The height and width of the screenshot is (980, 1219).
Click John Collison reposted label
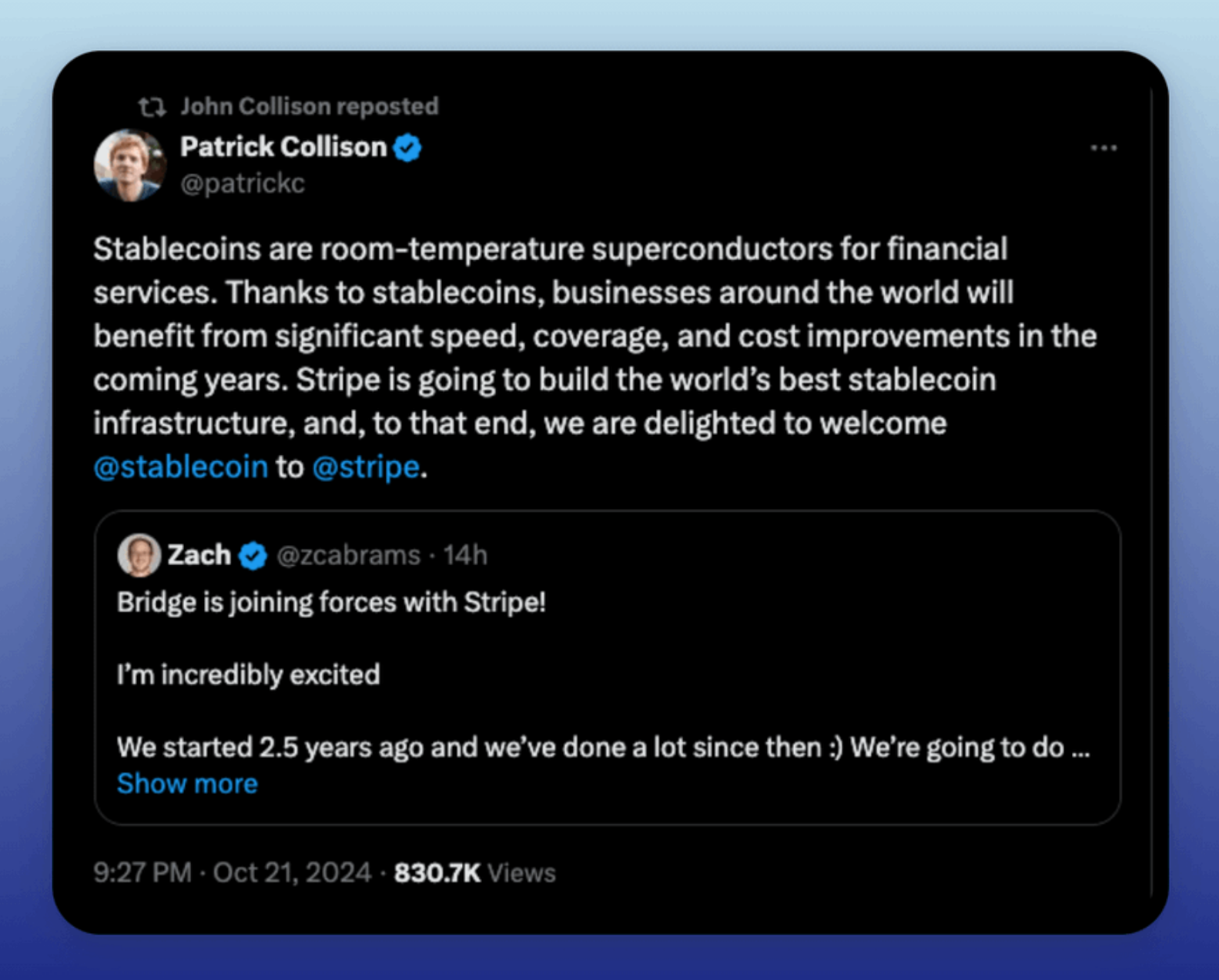(x=309, y=106)
